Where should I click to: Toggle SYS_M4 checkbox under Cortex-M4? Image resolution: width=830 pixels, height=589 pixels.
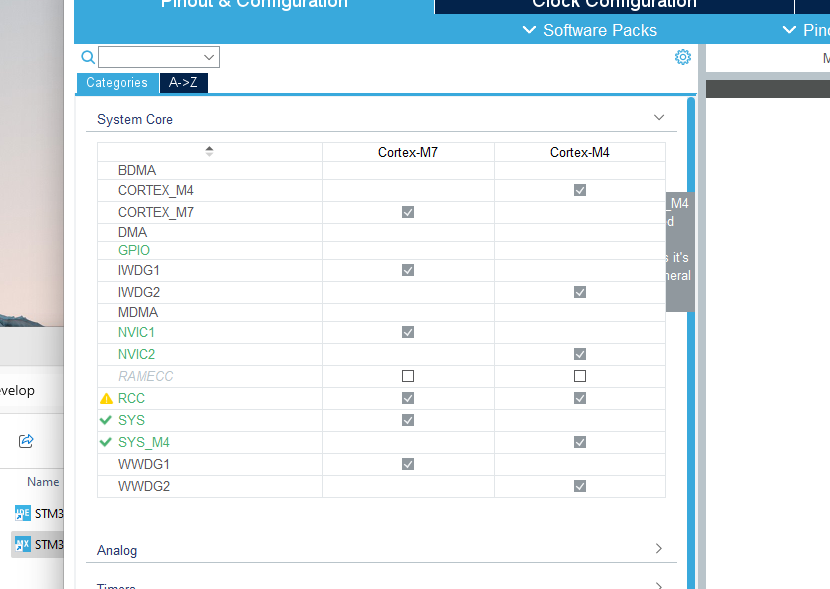tap(580, 442)
